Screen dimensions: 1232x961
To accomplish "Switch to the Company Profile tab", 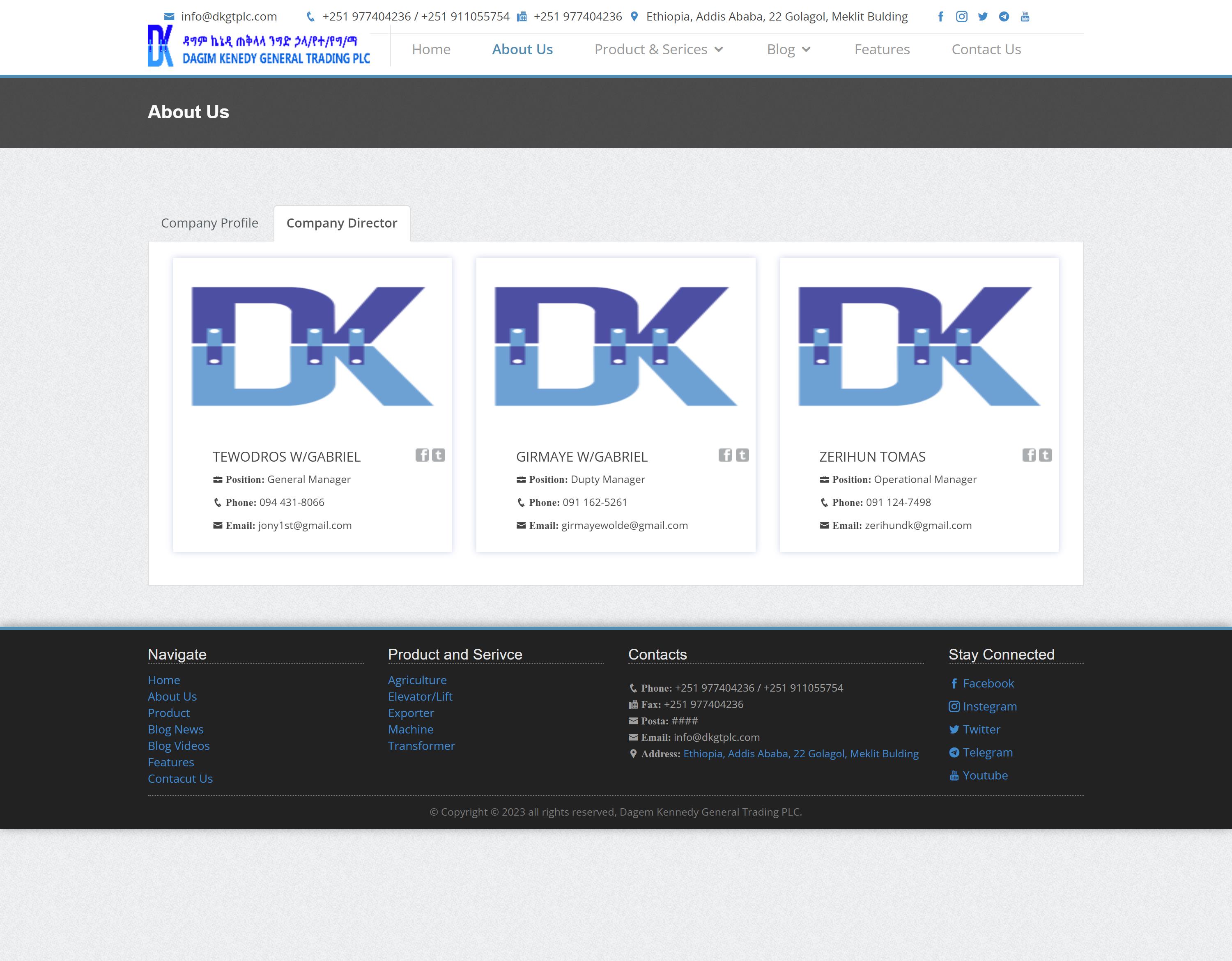I will tap(209, 223).
